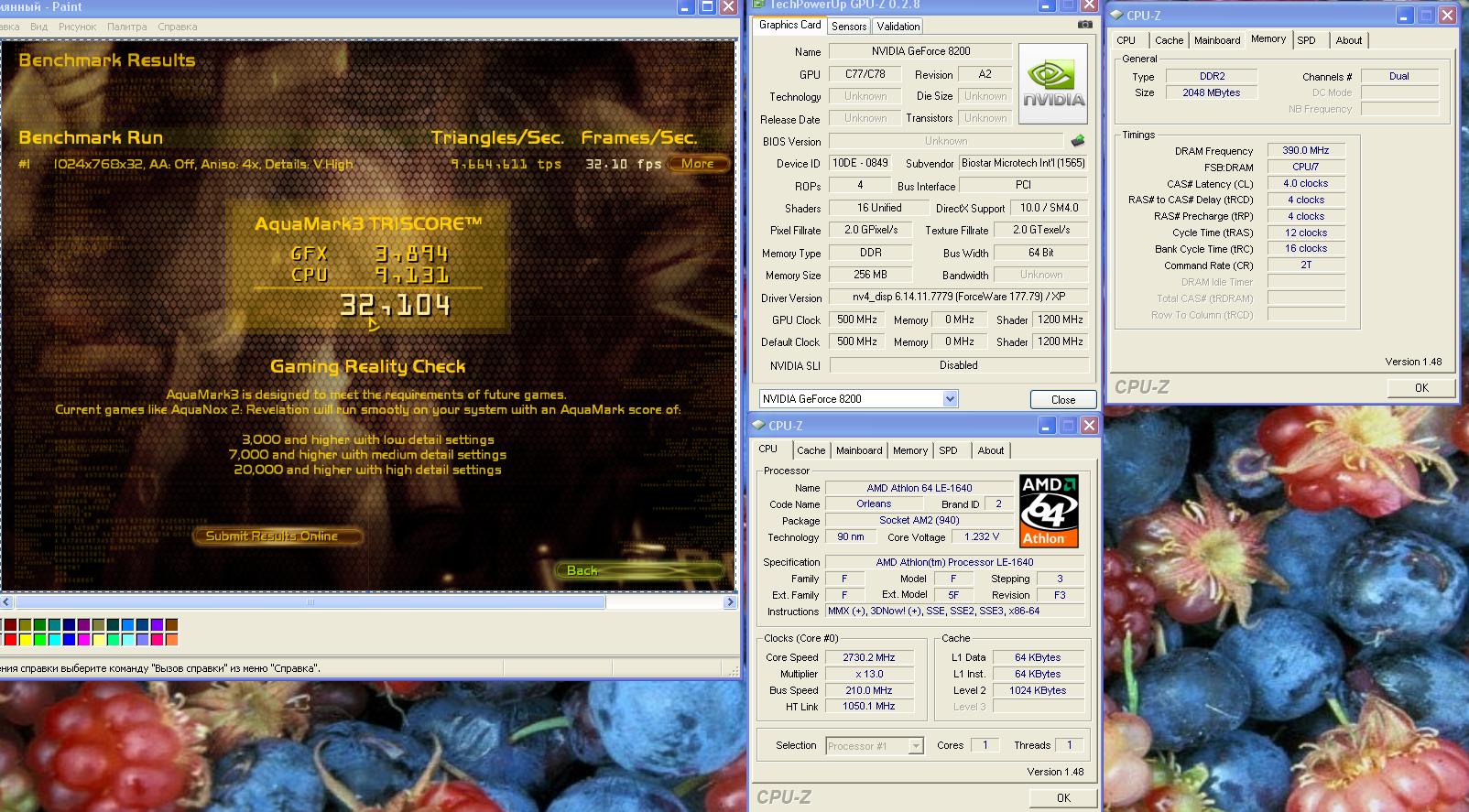The height and width of the screenshot is (812, 1469).
Task: Click Paint's horizontal scrollbar thumb
Action: [310, 602]
